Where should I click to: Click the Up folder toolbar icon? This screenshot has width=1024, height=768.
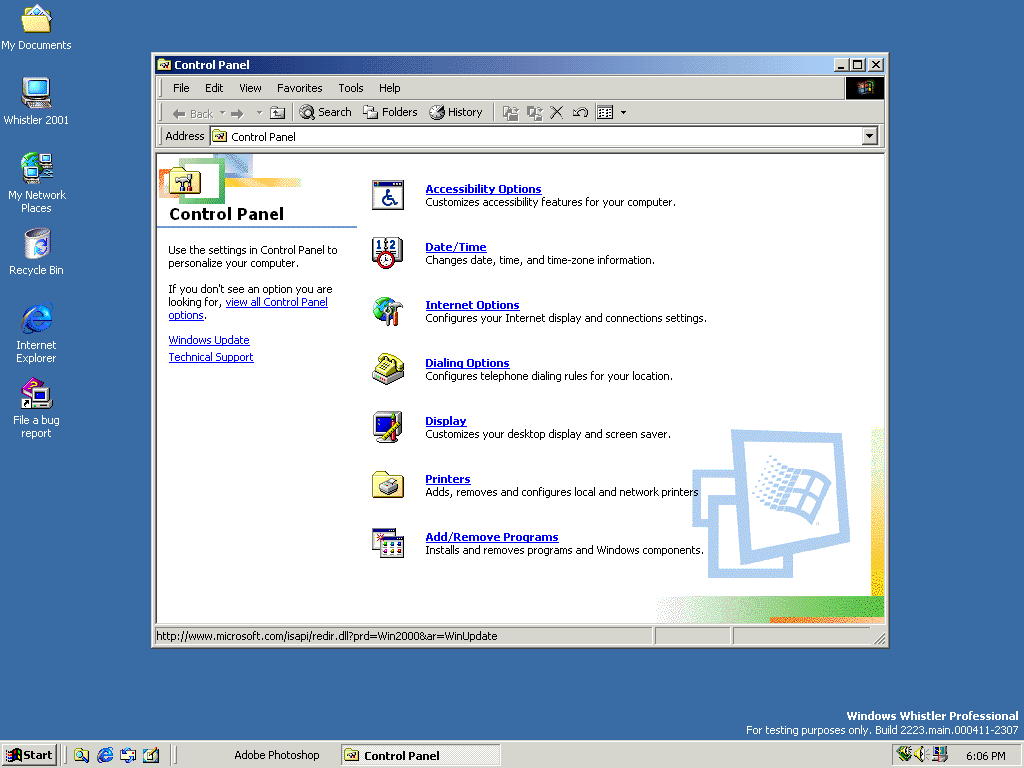278,113
